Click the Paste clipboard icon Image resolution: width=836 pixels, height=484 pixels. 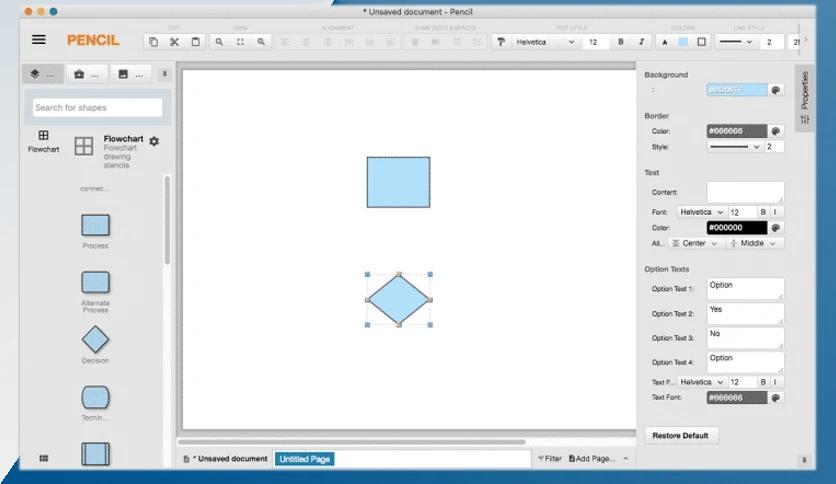pyautogui.click(x=195, y=42)
